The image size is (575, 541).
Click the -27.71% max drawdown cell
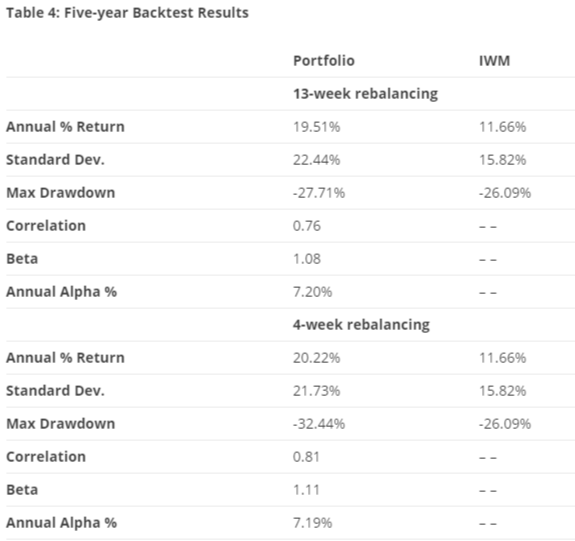[x=319, y=193]
